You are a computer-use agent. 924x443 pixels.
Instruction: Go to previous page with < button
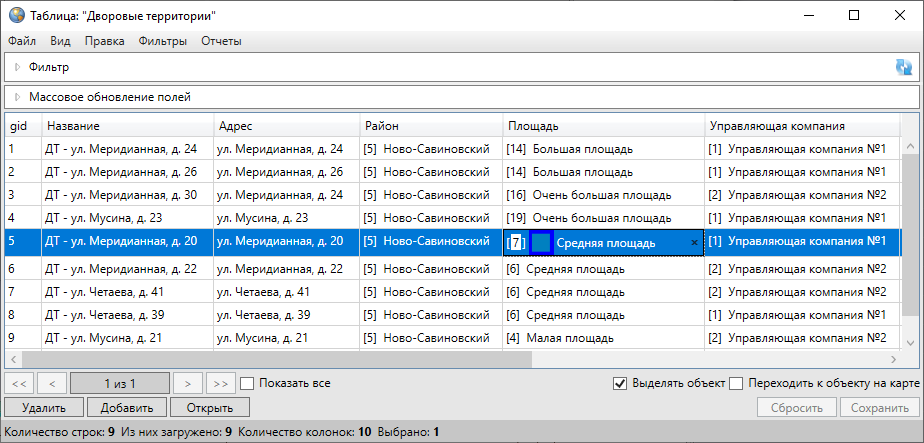[x=52, y=383]
